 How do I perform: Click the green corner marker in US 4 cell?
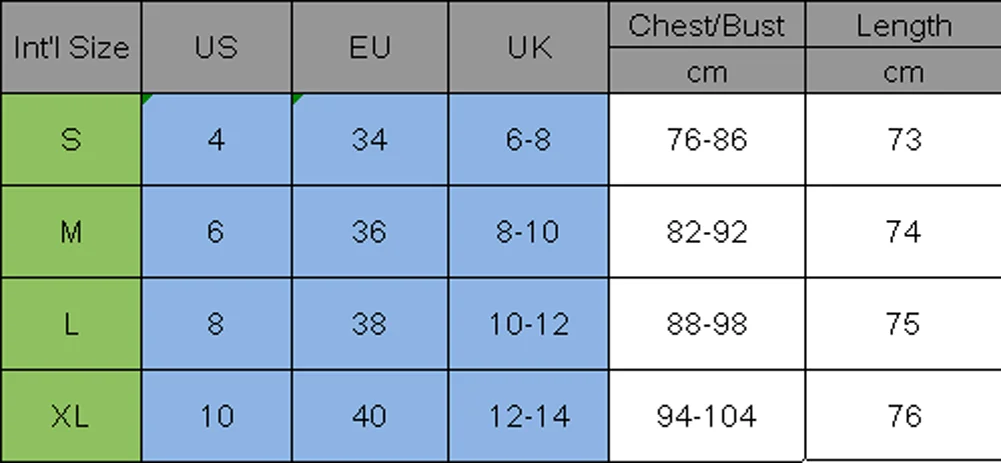(146, 98)
